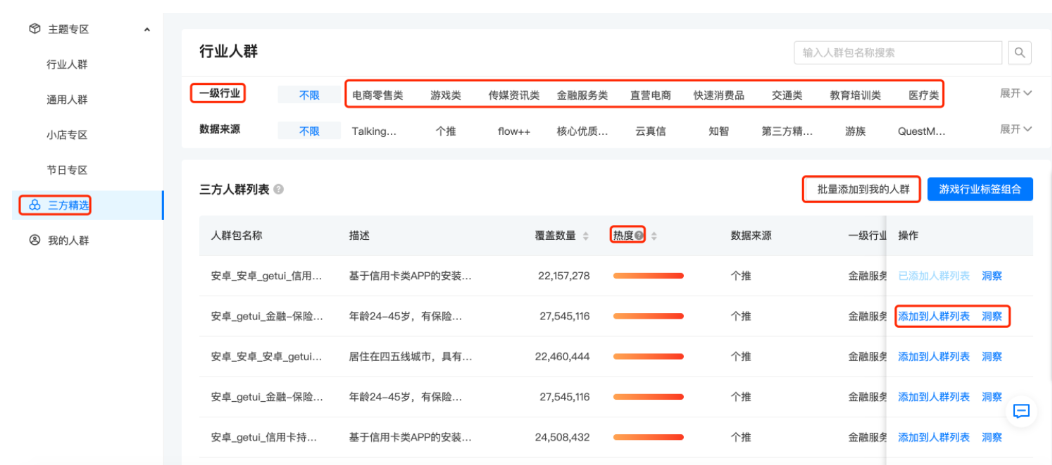Viewport: 1052px width, 465px height.
Task: Click the 行业人群 page title
Action: tap(229, 52)
